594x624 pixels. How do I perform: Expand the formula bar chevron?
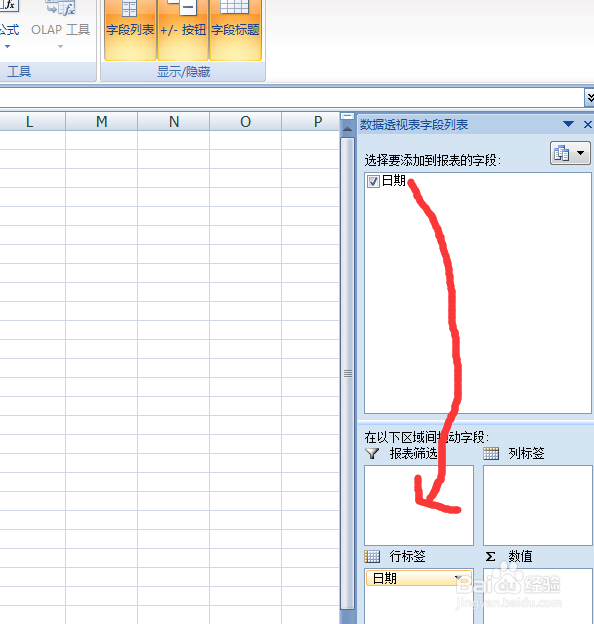[590, 98]
